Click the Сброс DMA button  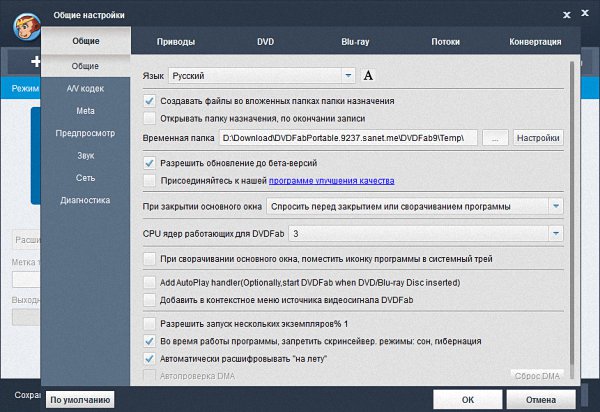(537, 376)
